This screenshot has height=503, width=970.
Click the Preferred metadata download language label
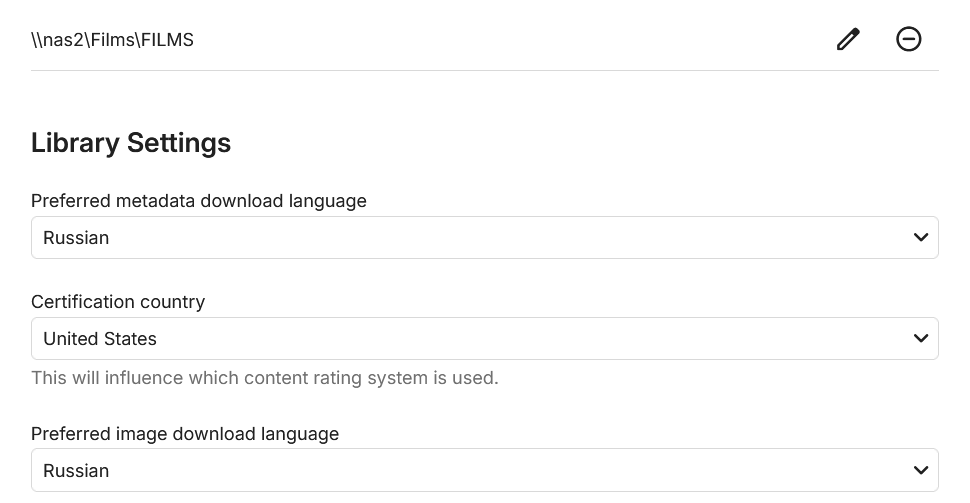click(199, 201)
